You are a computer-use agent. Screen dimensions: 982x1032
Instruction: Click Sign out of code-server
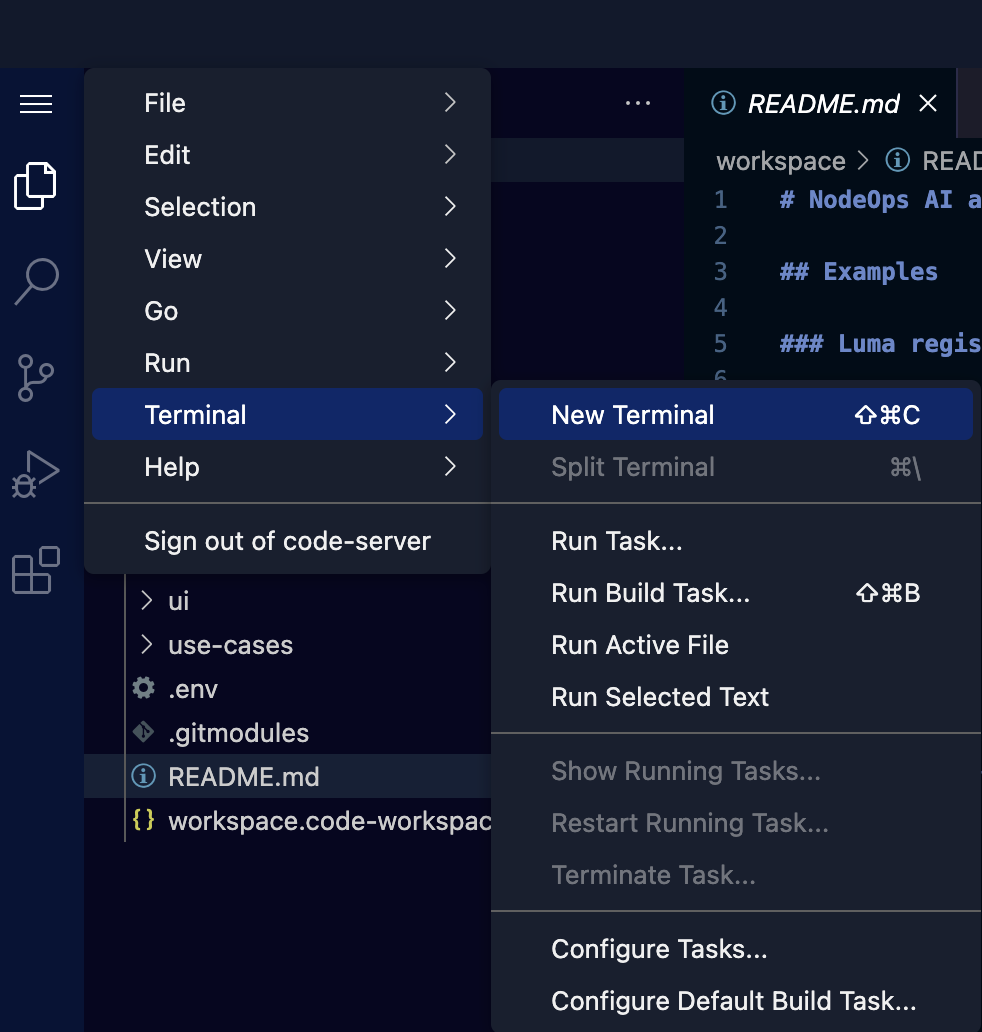coord(285,540)
